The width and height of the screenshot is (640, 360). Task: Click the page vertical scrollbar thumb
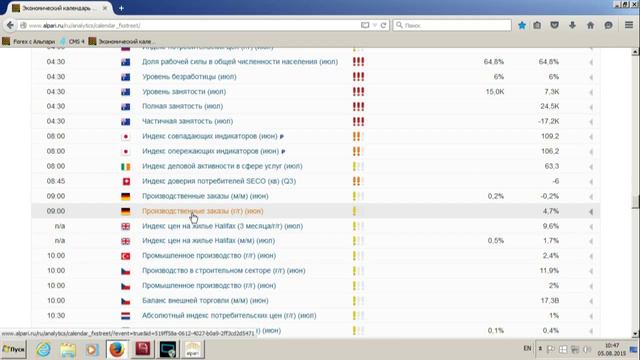(635, 201)
